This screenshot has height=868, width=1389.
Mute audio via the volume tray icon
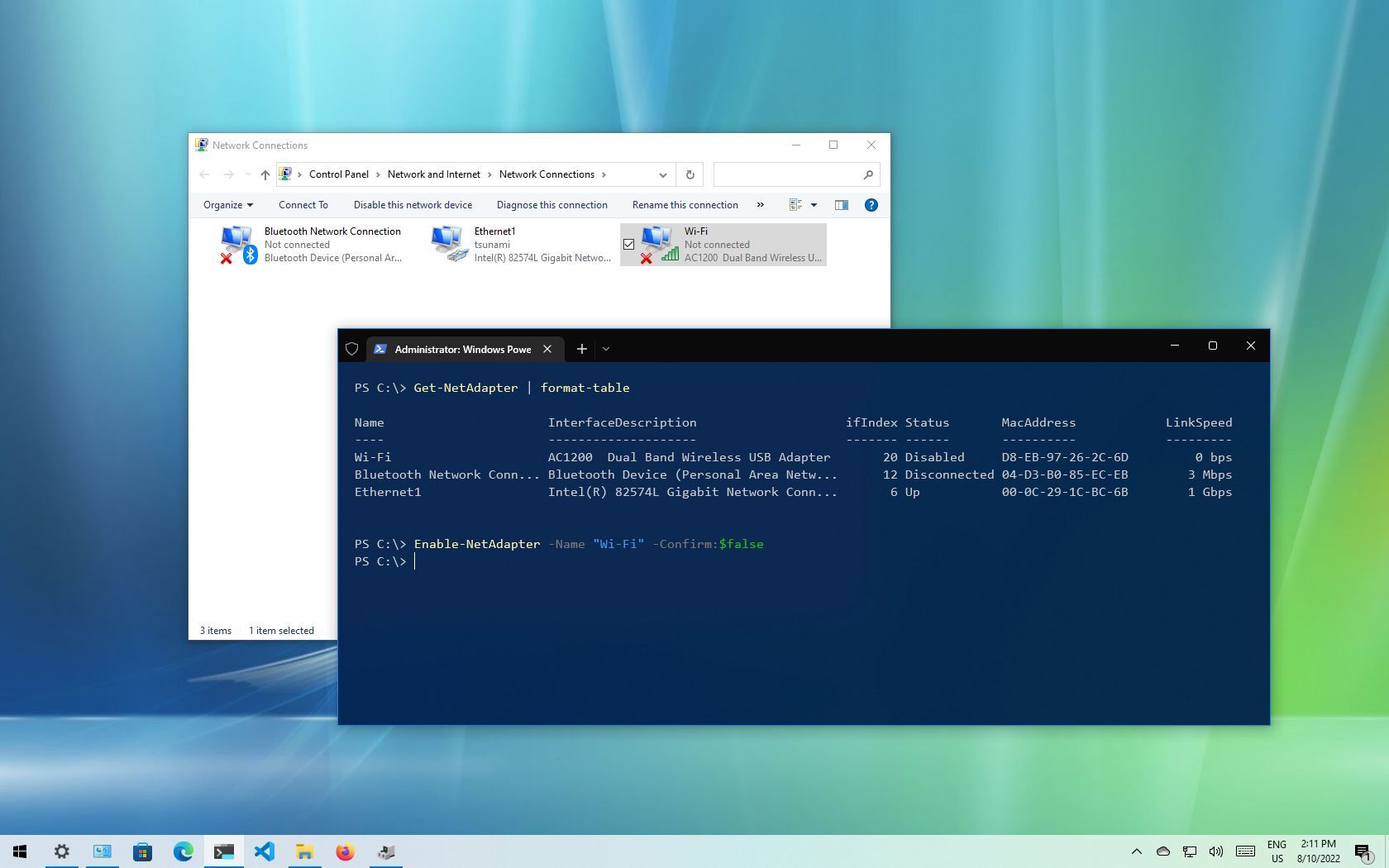1215,851
